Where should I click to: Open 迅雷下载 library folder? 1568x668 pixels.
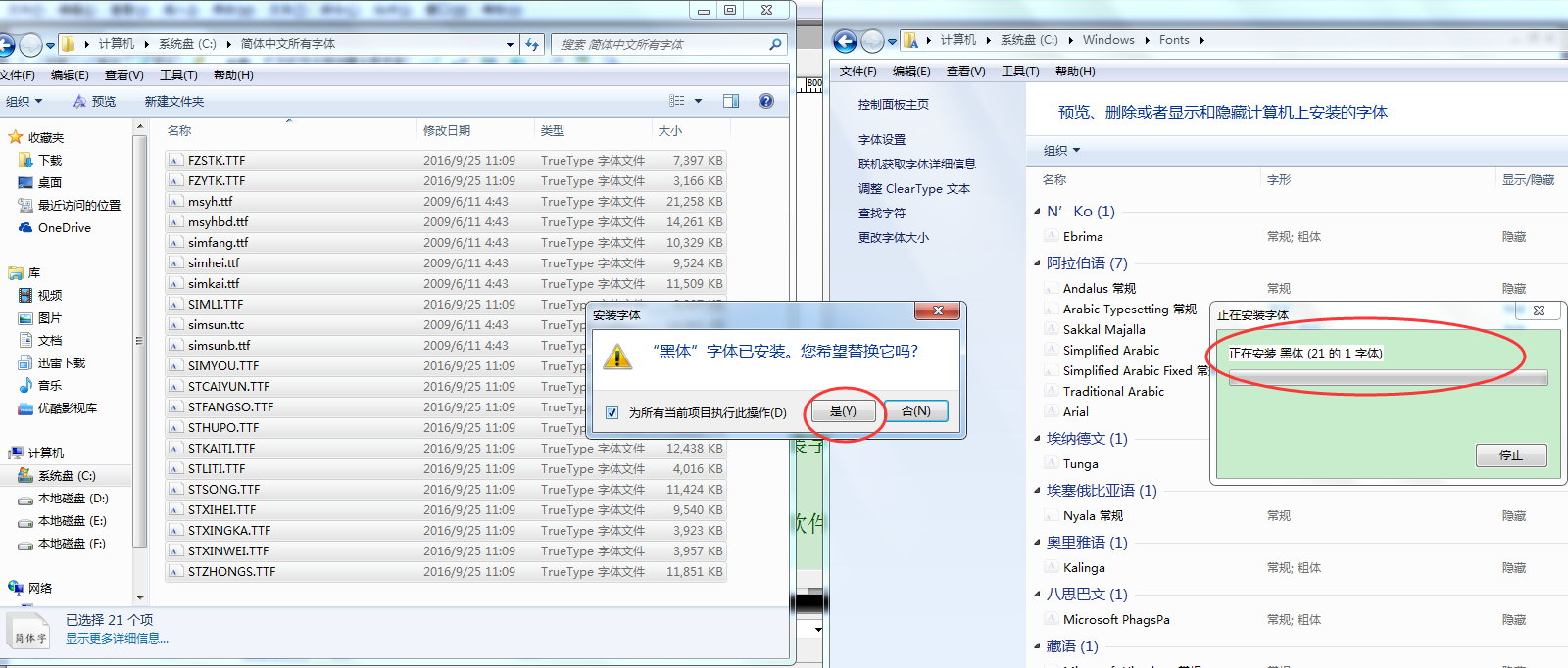[61, 363]
